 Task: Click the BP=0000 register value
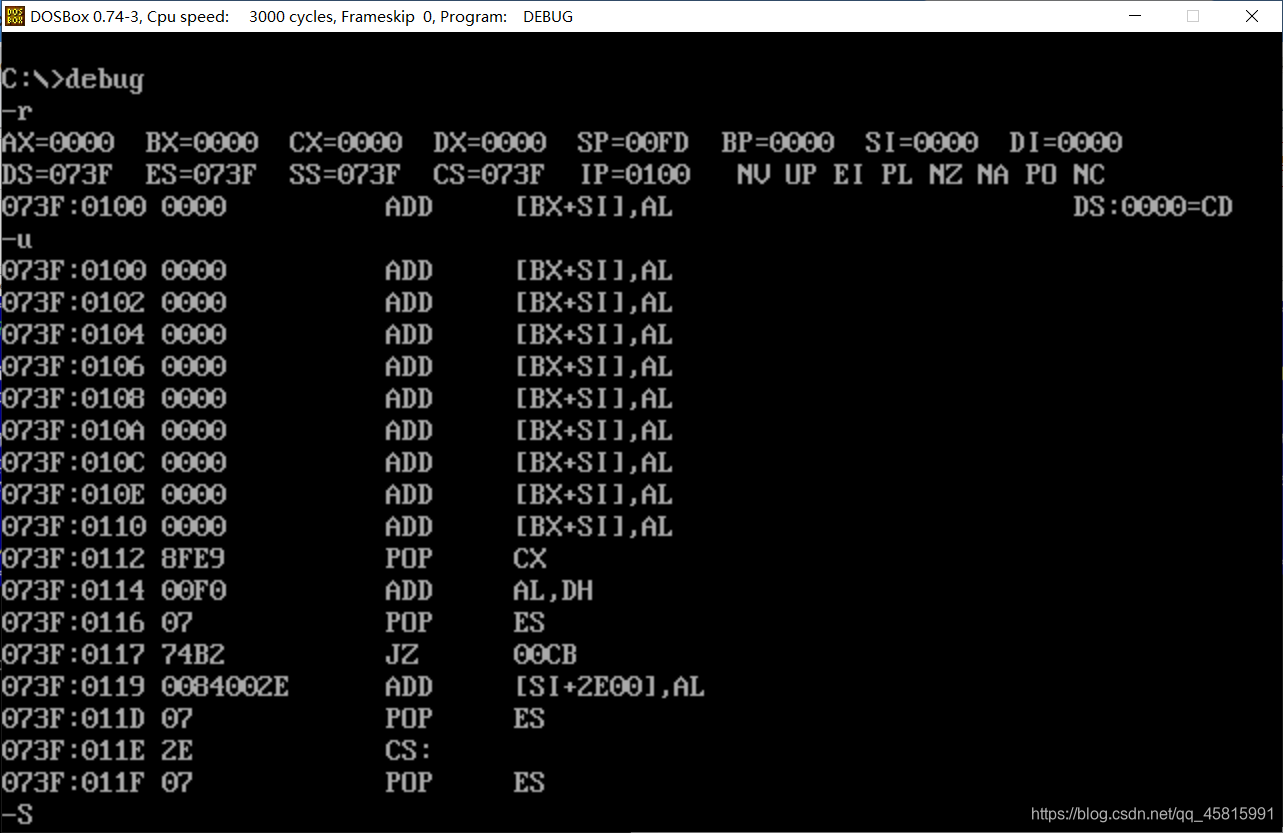[x=778, y=142]
